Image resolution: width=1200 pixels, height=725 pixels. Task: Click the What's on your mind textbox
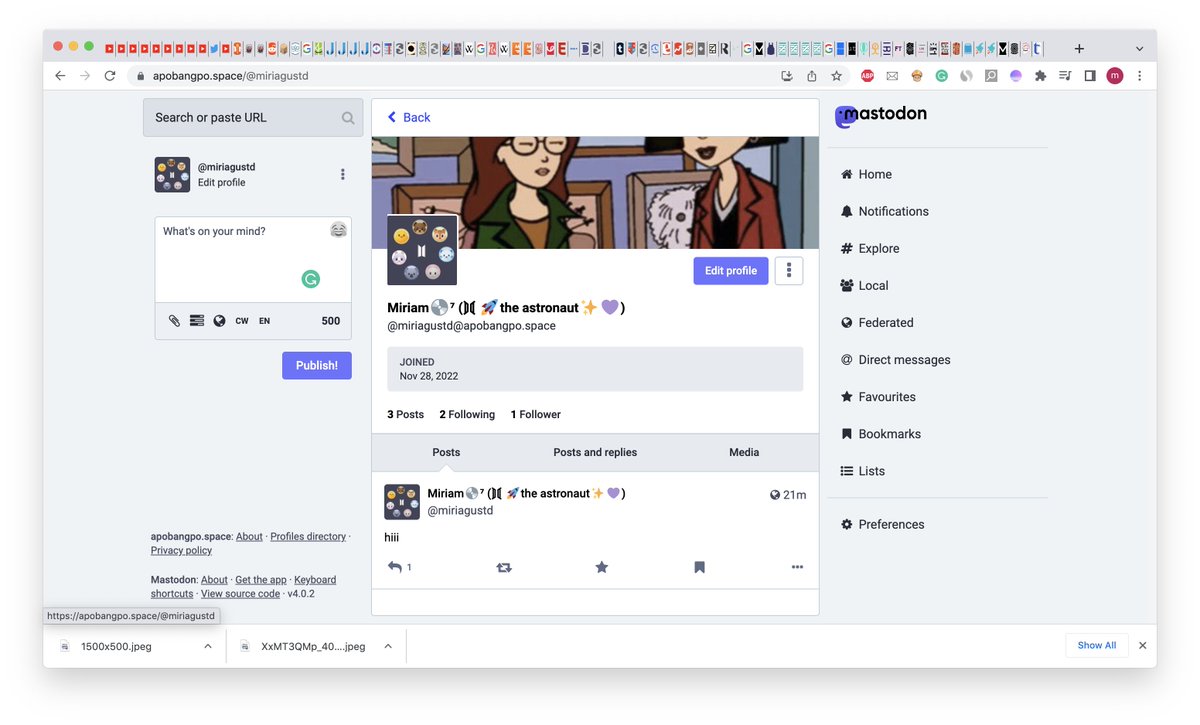pyautogui.click(x=253, y=259)
